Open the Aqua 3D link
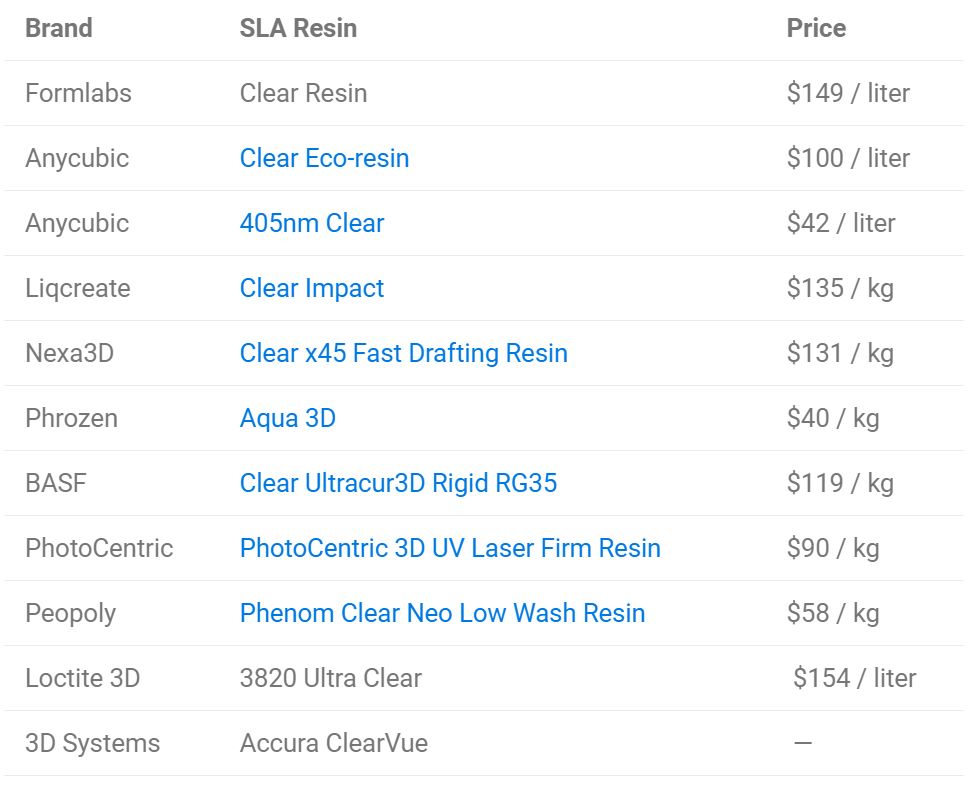This screenshot has height=787, width=968. (x=288, y=418)
